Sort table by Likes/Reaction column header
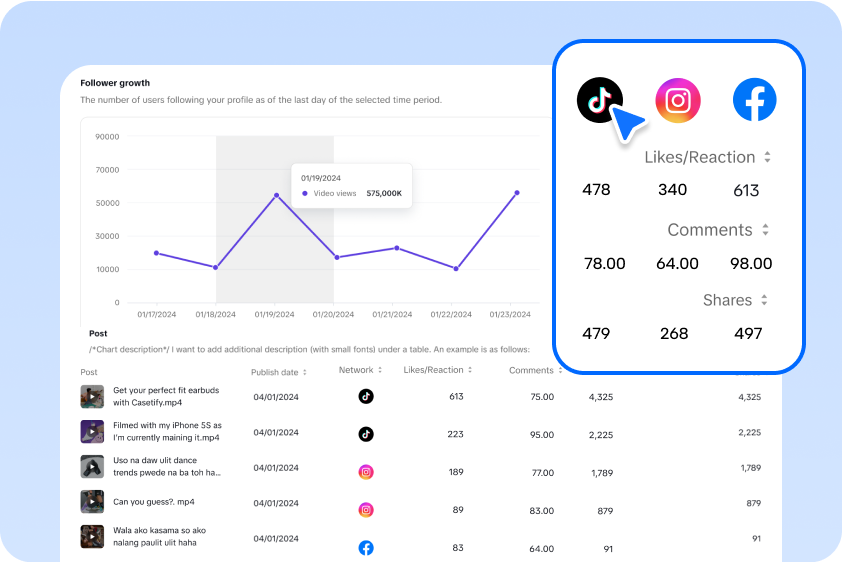This screenshot has height=562, width=842. (x=438, y=370)
